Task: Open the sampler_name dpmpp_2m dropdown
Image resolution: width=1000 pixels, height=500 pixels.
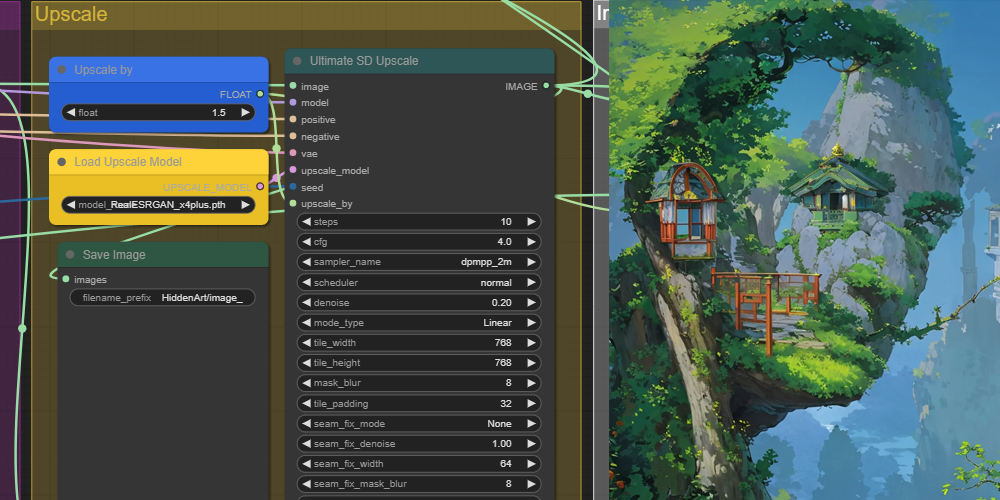Action: (x=419, y=262)
